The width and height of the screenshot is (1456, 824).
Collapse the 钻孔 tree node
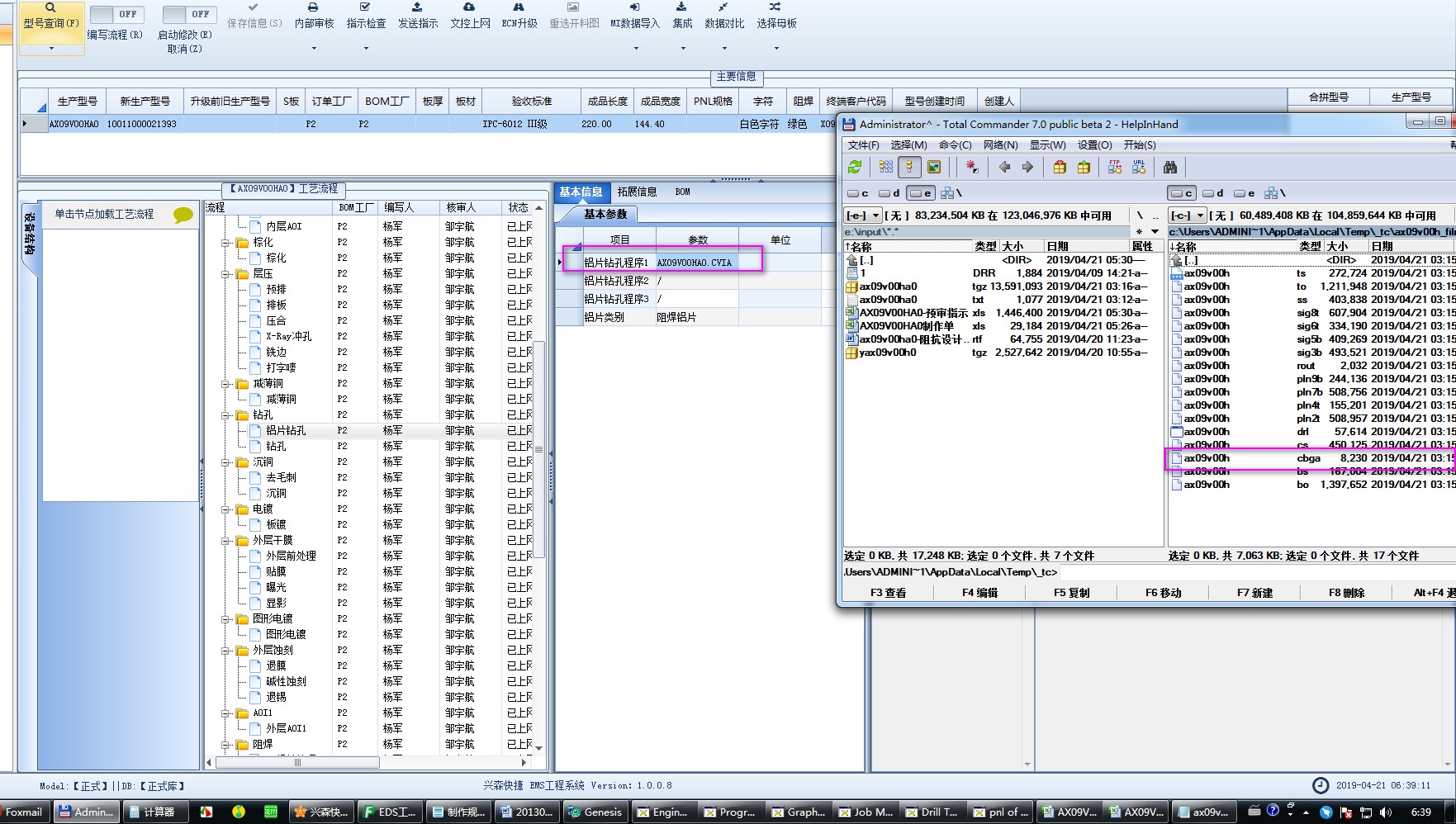tap(225, 415)
